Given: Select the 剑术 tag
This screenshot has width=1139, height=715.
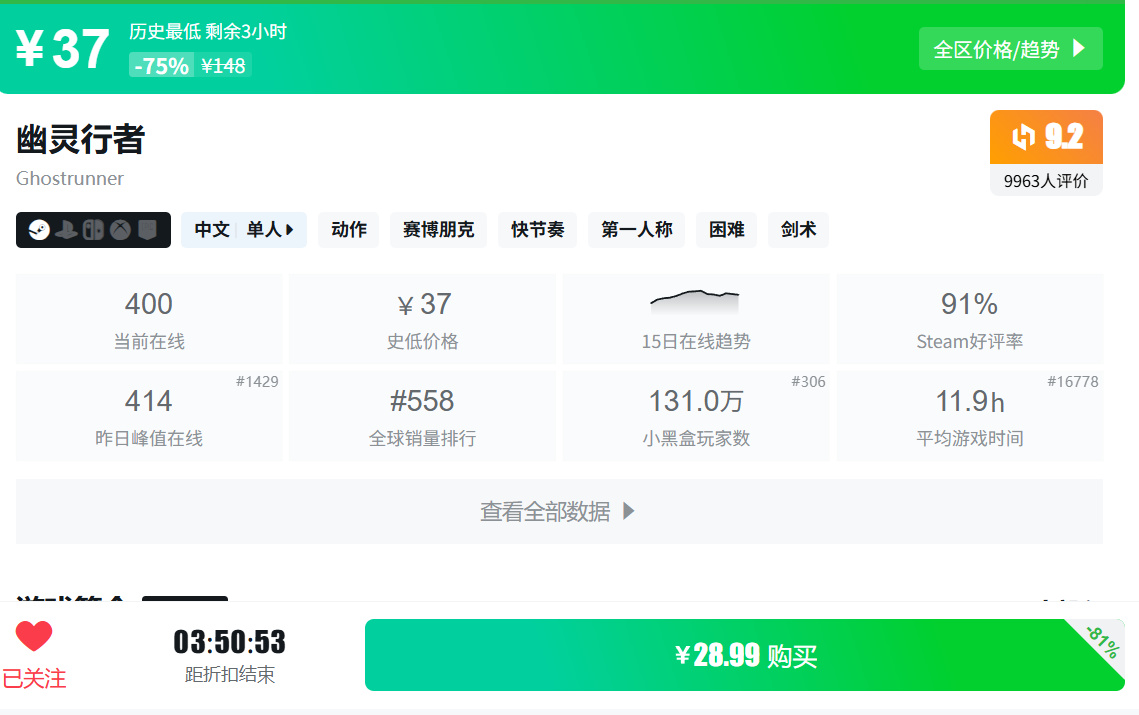Looking at the screenshot, I should (x=798, y=230).
